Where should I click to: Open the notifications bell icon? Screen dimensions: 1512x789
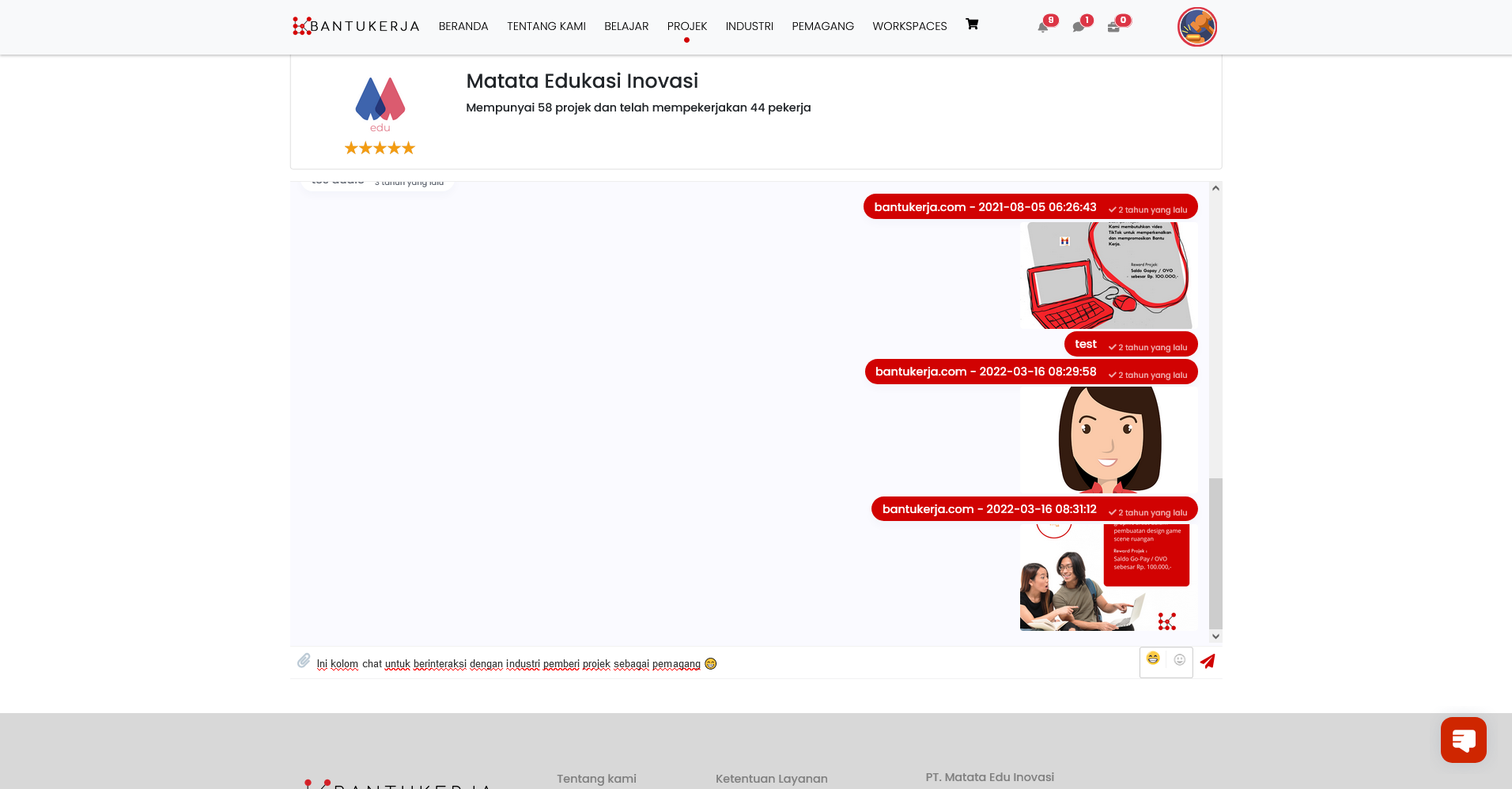1043,27
